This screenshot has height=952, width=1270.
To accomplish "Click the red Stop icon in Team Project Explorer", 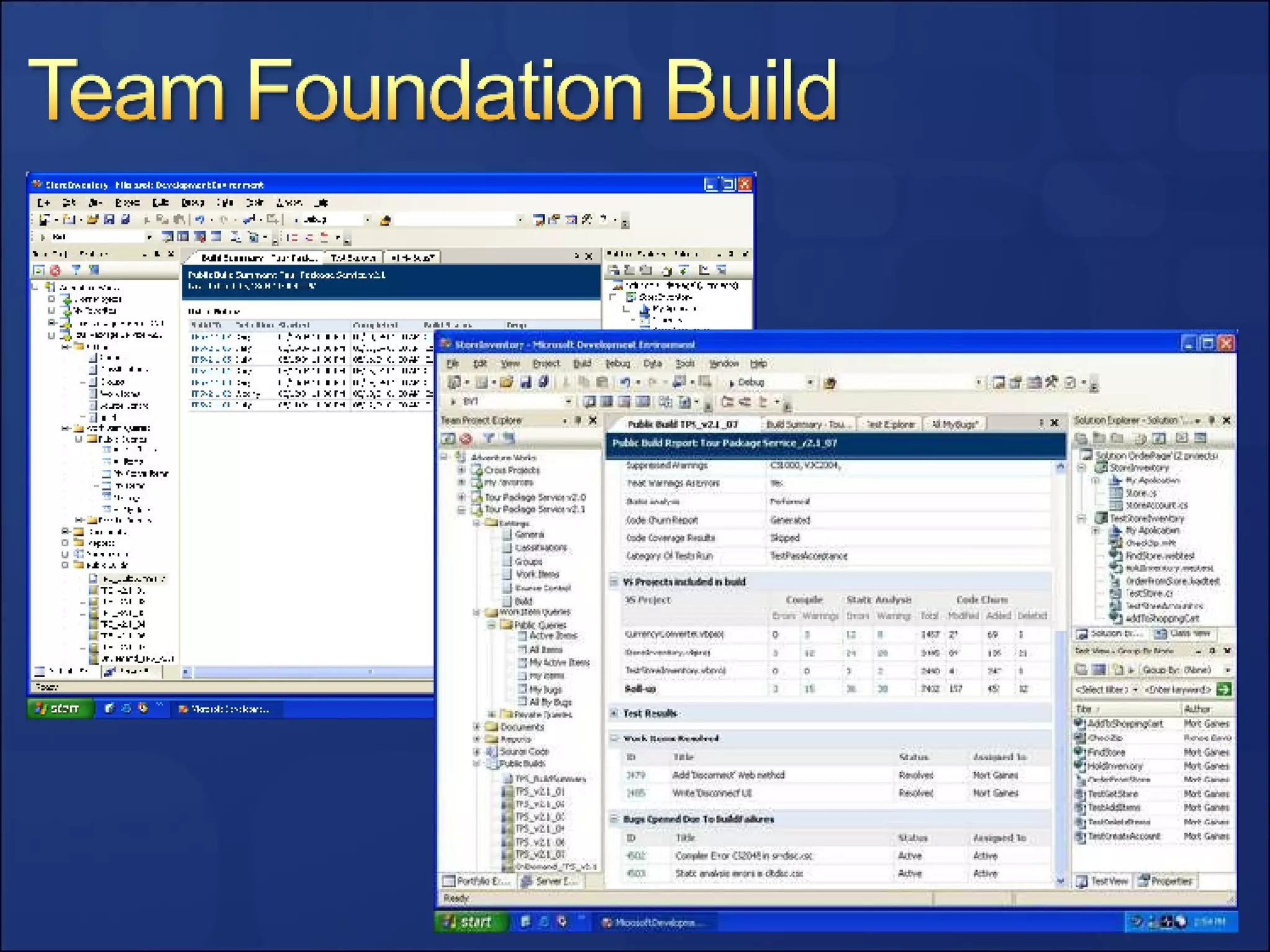I will coord(466,439).
